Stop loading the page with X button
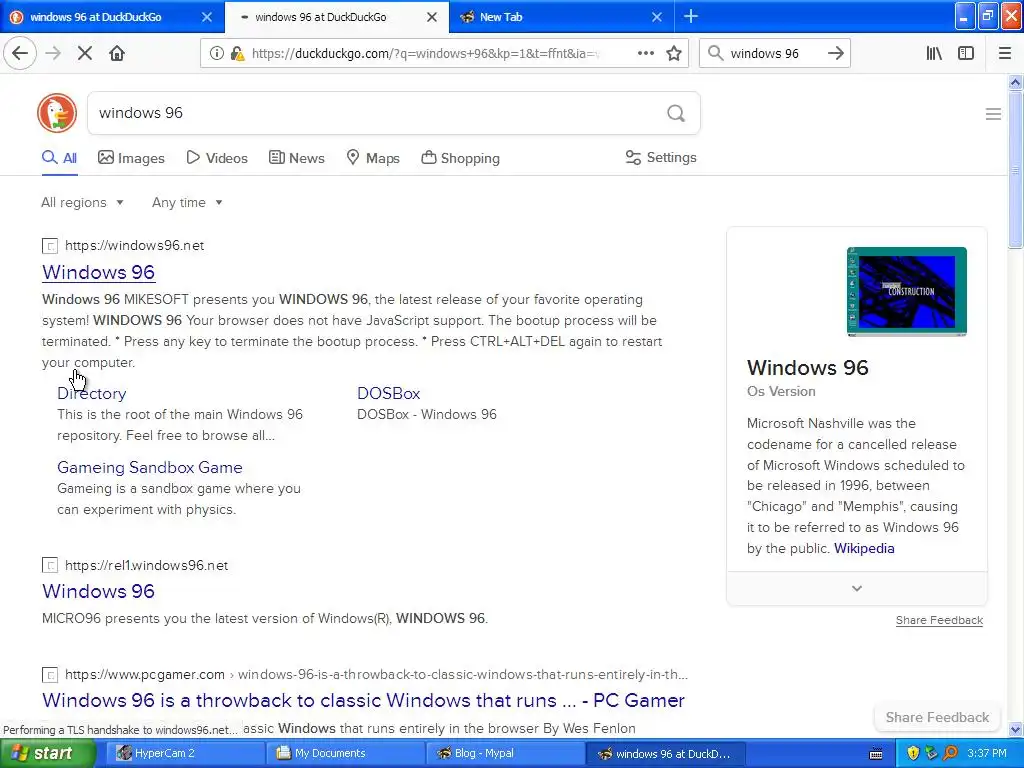Screen dimensions: 1024x768 (85, 54)
